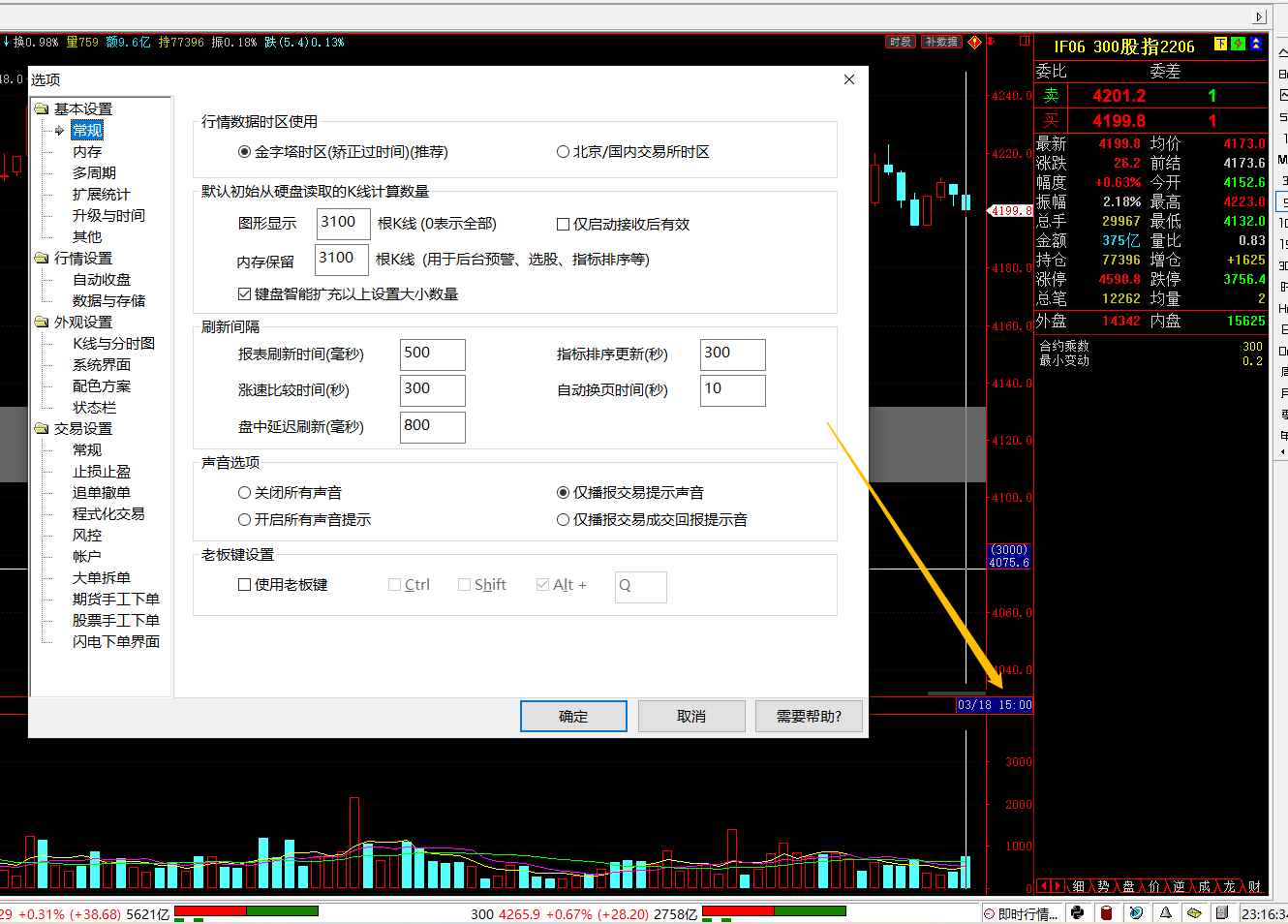Image resolution: width=1288 pixels, height=924 pixels.
Task: Click the left red arrow in tab strip
Action: pyautogui.click(x=1043, y=886)
